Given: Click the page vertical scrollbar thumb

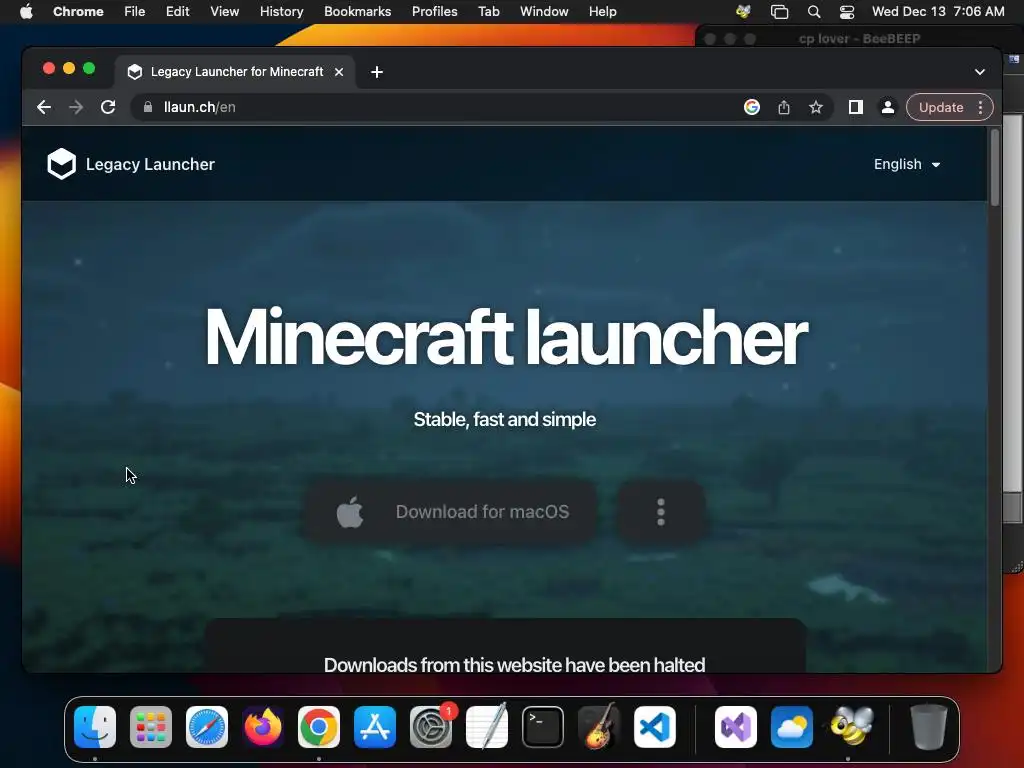Looking at the screenshot, I should coord(995,167).
